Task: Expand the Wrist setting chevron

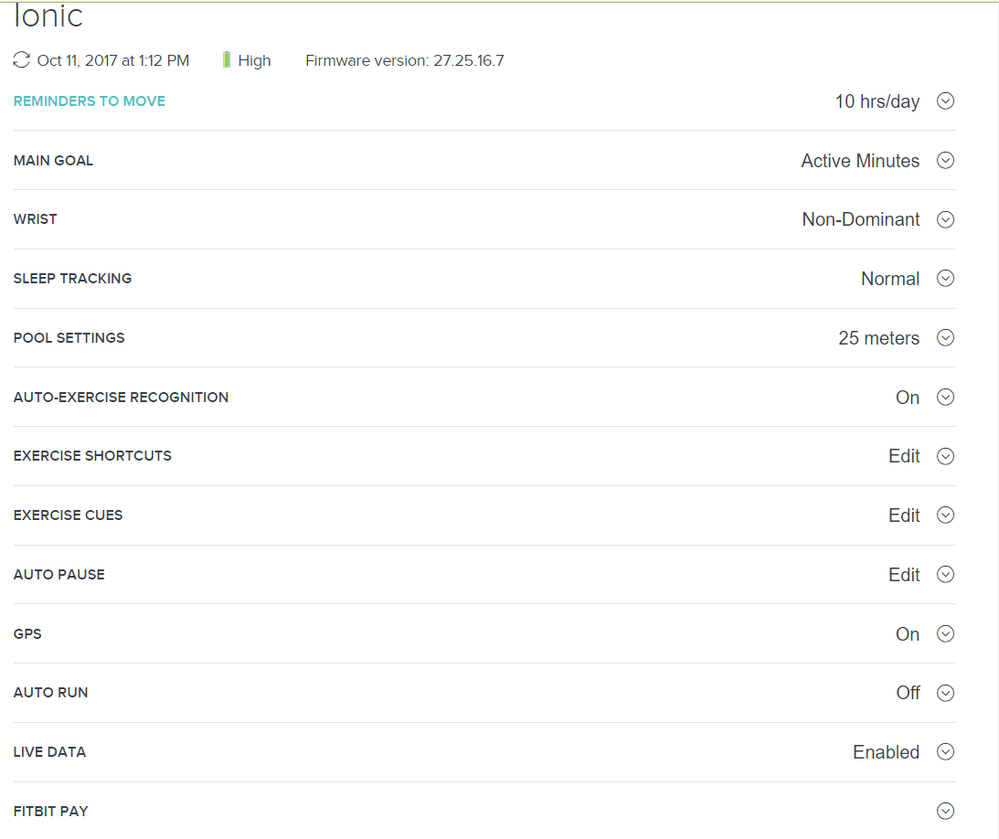Action: click(945, 219)
